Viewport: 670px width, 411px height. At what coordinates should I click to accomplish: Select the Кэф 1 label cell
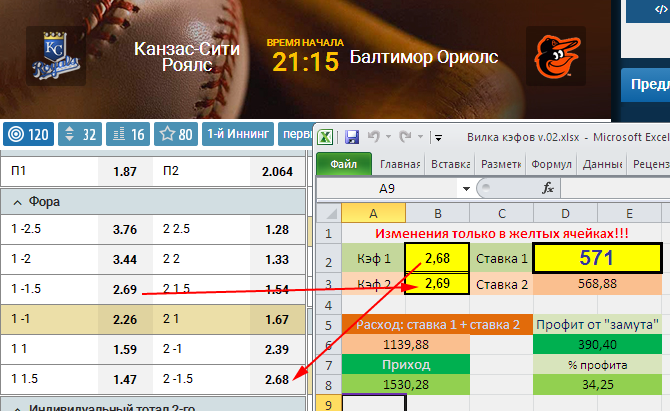click(x=373, y=258)
